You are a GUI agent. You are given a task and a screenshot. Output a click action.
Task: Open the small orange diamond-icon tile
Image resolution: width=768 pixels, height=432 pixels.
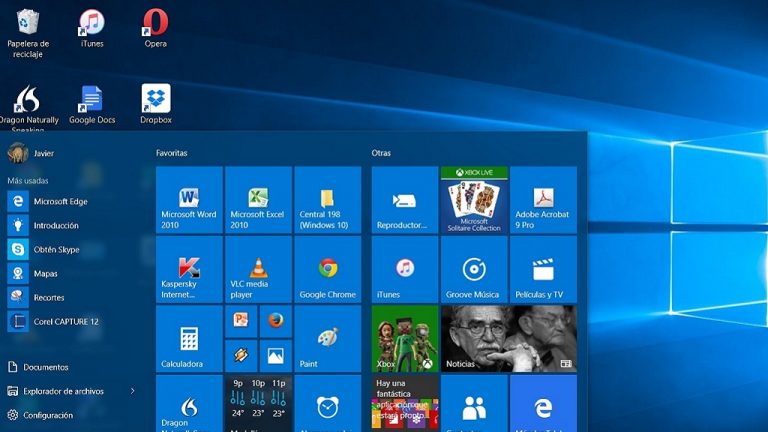(241, 356)
